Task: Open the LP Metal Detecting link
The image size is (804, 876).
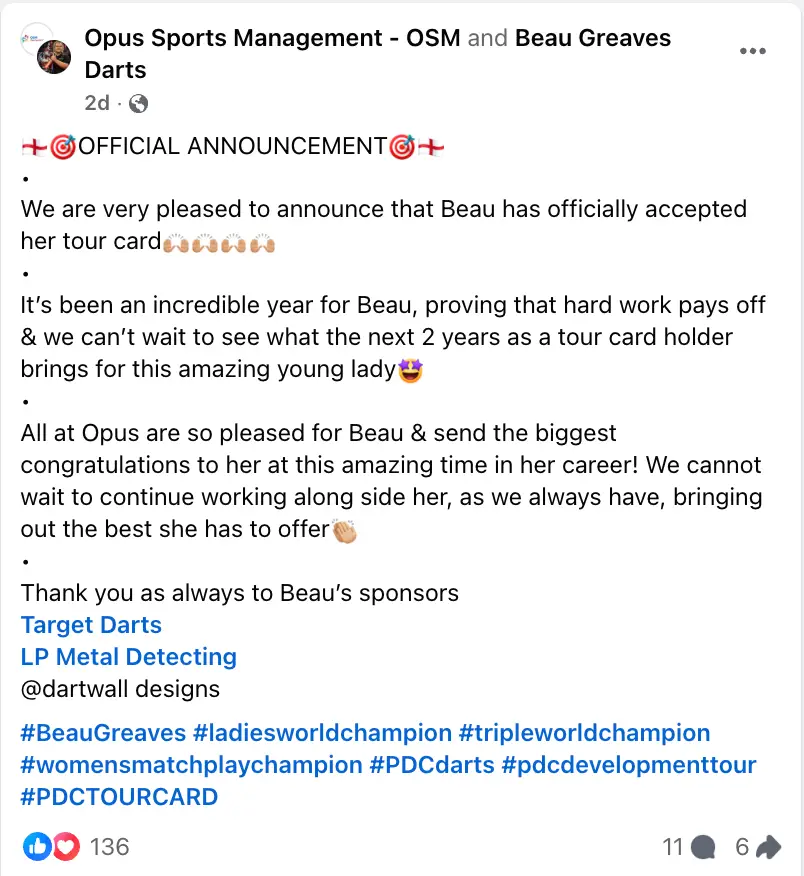Action: tap(129, 657)
